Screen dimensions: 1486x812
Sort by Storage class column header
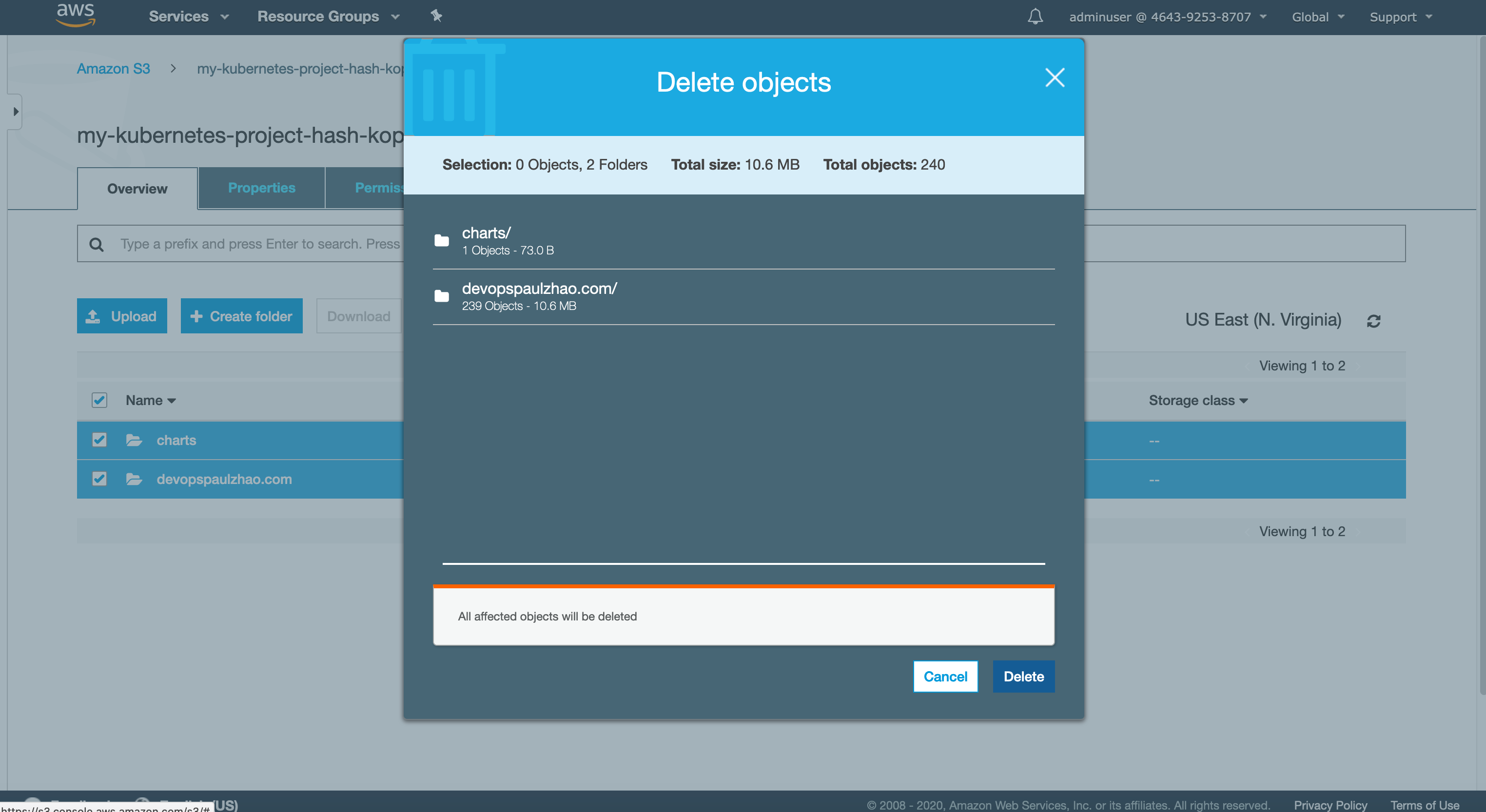[1197, 400]
